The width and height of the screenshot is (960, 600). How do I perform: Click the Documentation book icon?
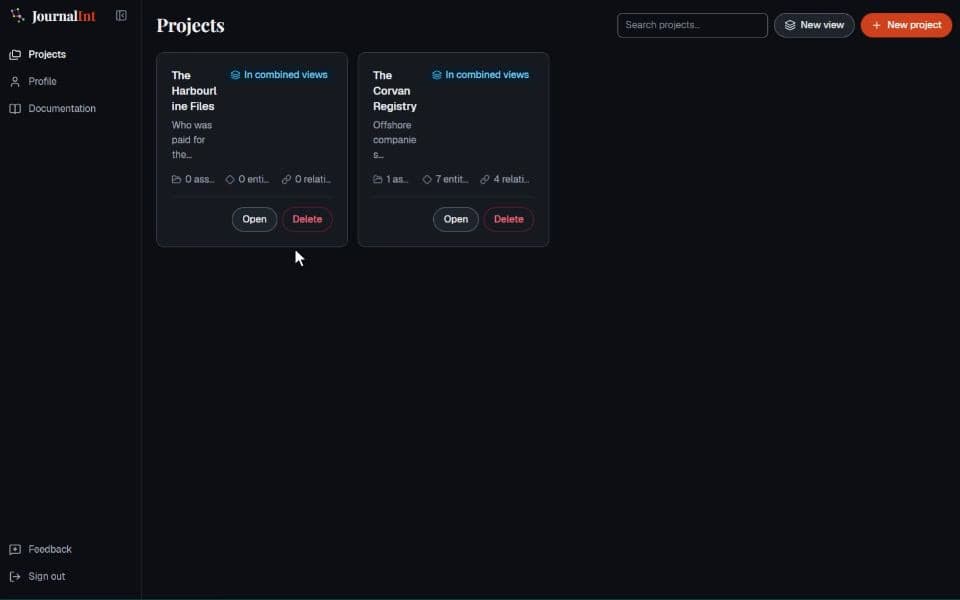pyautogui.click(x=15, y=109)
